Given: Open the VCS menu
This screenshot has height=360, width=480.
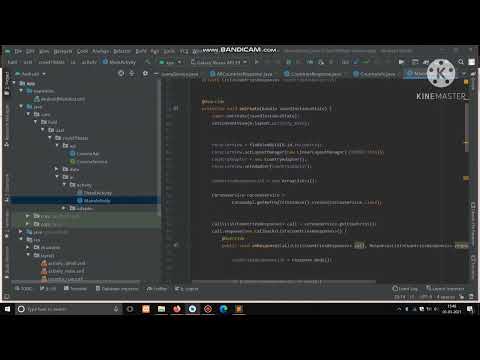Looking at the screenshot, I should tap(184, 51).
